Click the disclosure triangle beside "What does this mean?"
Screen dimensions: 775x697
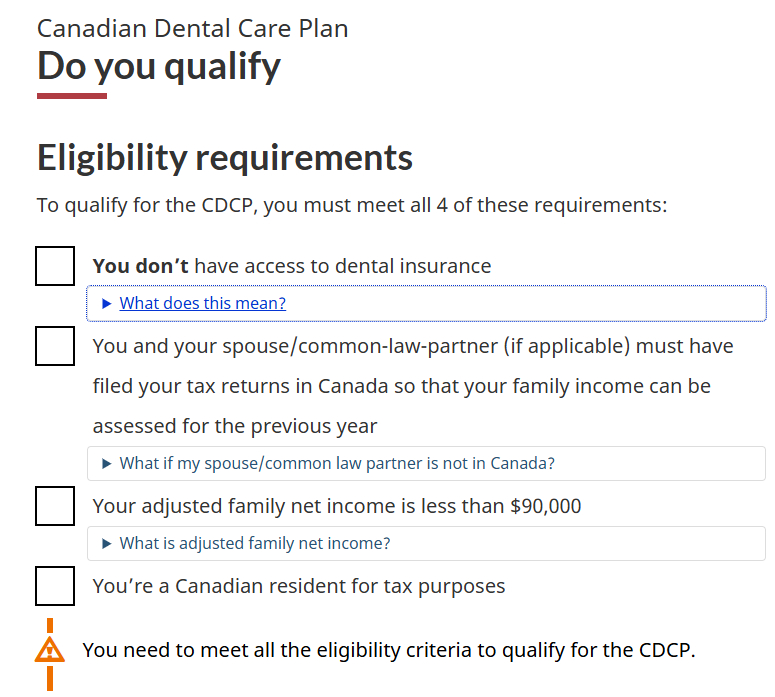tap(107, 303)
